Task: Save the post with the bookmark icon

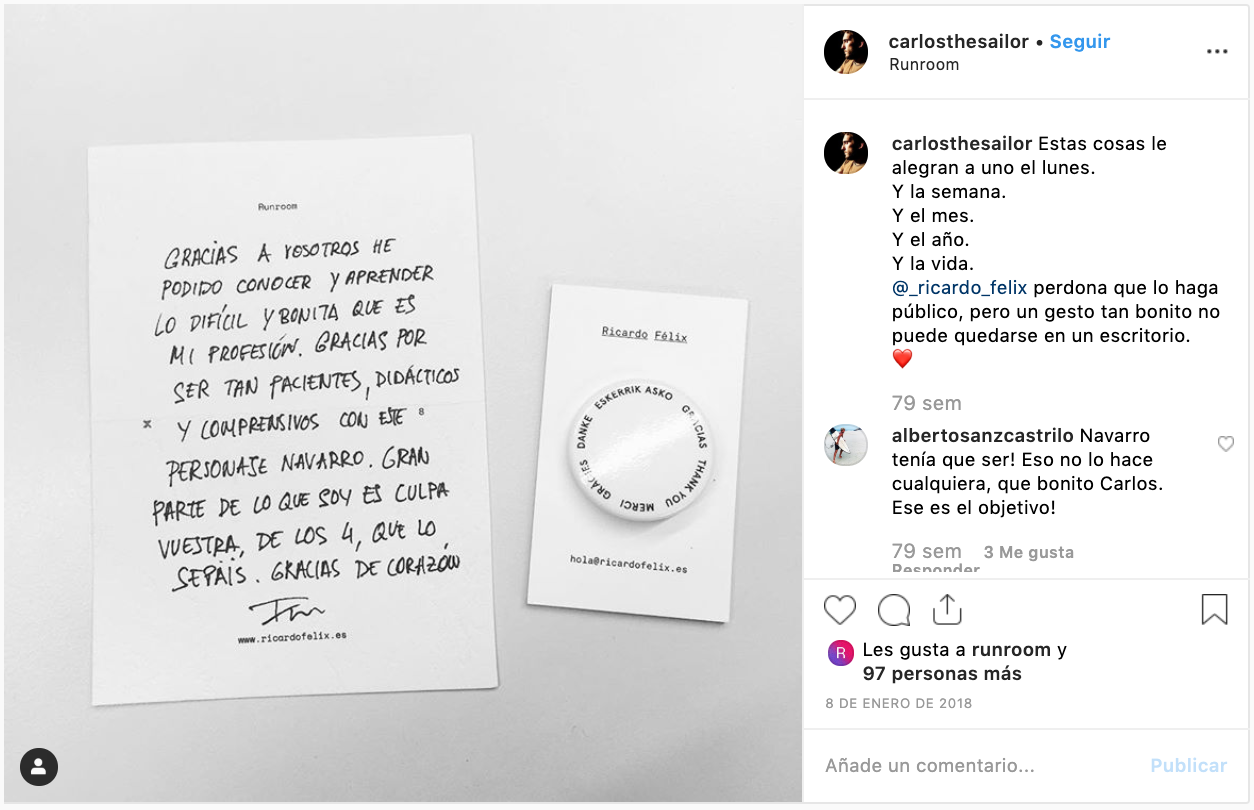Action: pos(1214,609)
